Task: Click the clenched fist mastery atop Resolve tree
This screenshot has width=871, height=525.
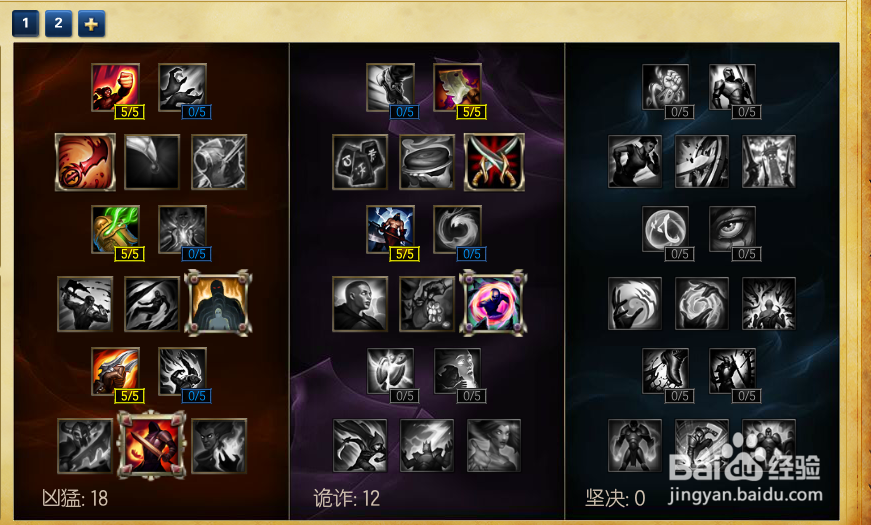Action: pos(665,87)
